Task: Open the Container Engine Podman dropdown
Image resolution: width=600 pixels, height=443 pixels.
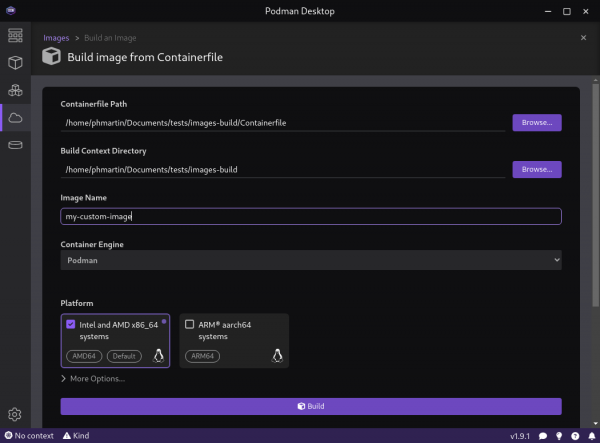Action: [311, 260]
